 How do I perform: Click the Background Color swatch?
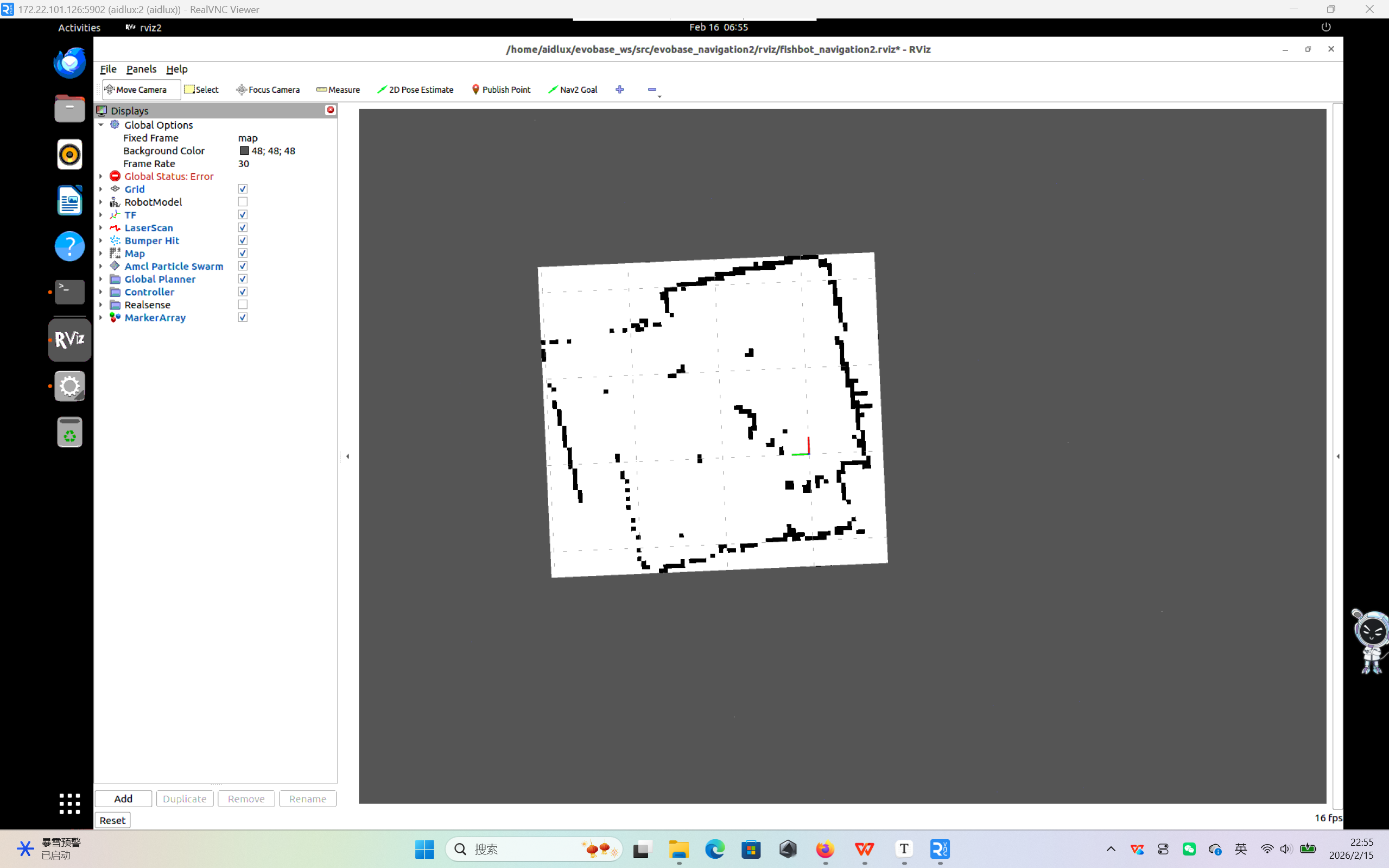[244, 150]
